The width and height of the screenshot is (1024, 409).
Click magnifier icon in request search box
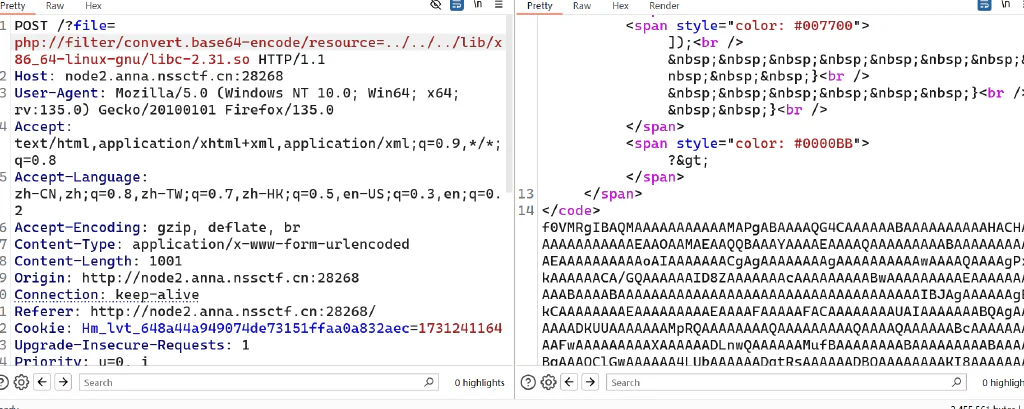coord(429,382)
